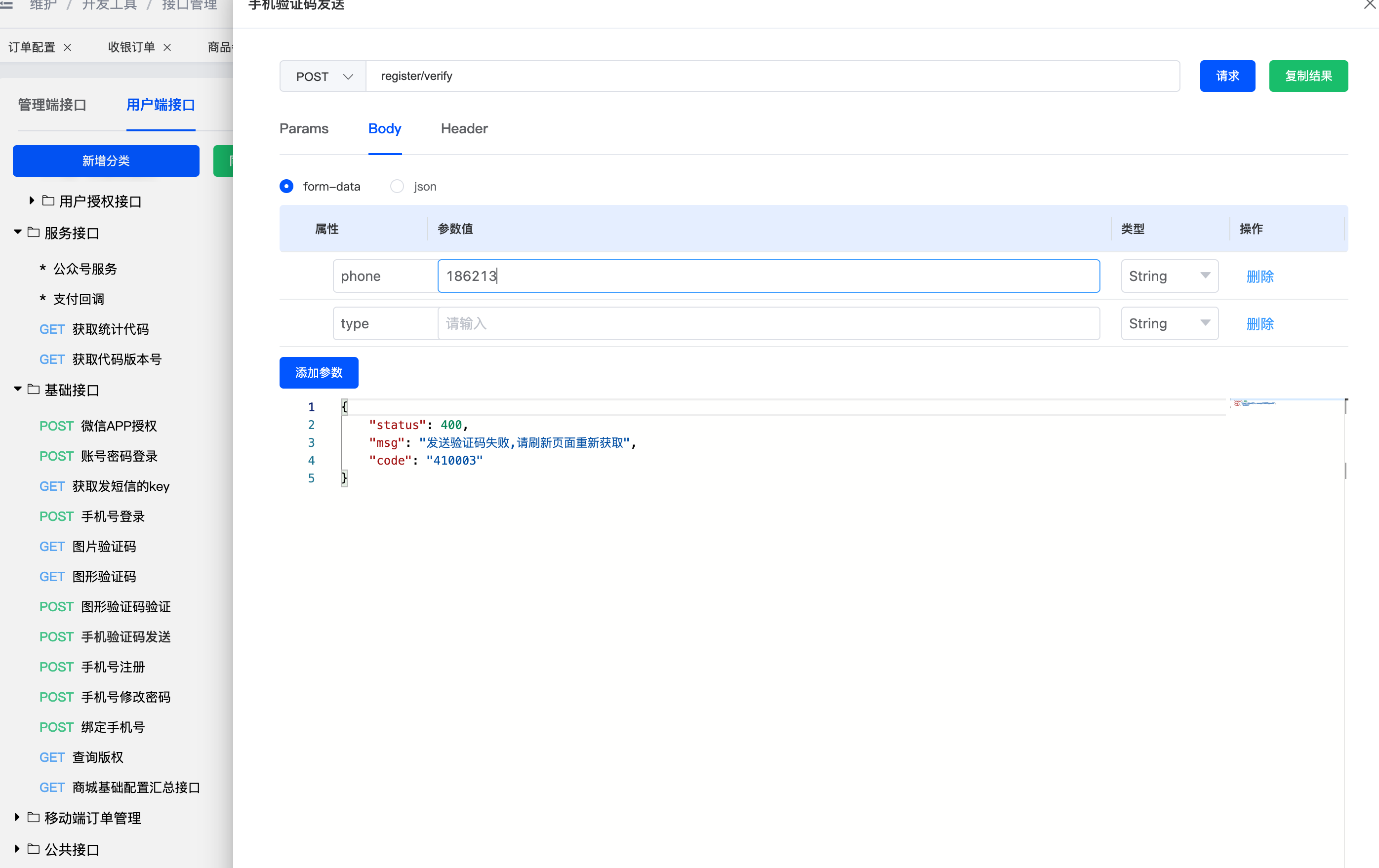Open the POST method dropdown
This screenshot has height=868, width=1379.
coord(323,76)
